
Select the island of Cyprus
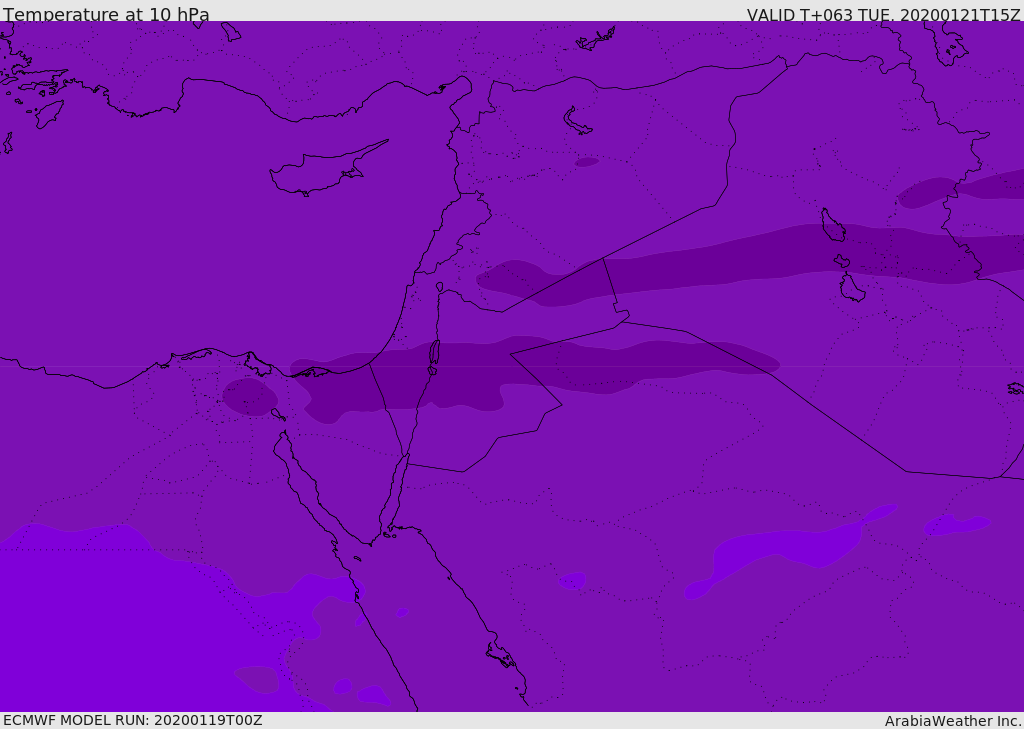pyautogui.click(x=320, y=172)
